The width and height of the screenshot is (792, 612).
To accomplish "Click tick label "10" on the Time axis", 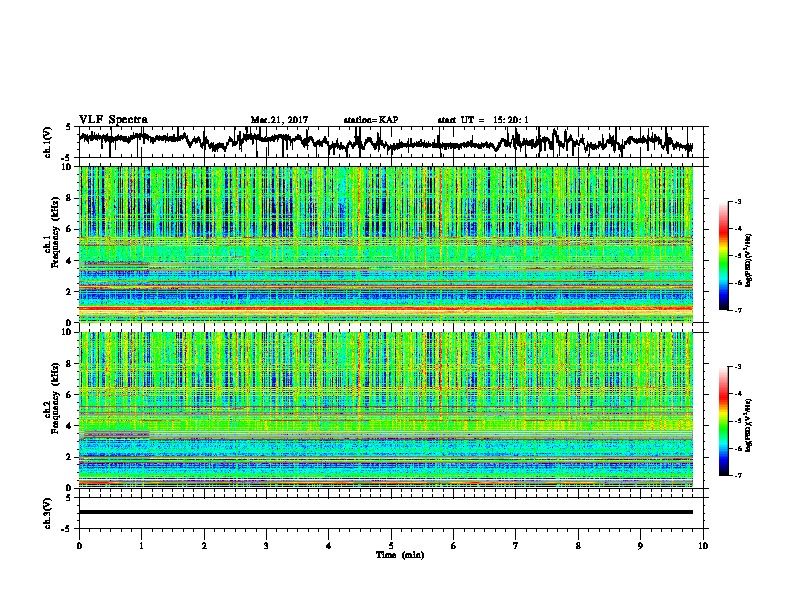I will (x=703, y=546).
